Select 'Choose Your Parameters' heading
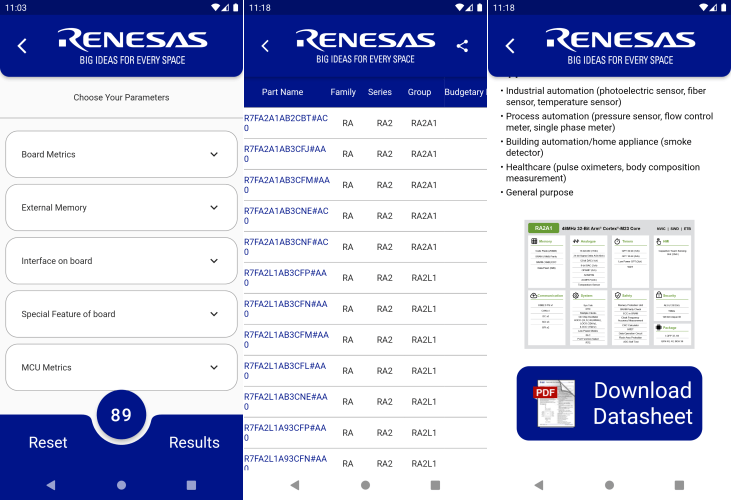The height and width of the screenshot is (500, 731). click(x=121, y=97)
